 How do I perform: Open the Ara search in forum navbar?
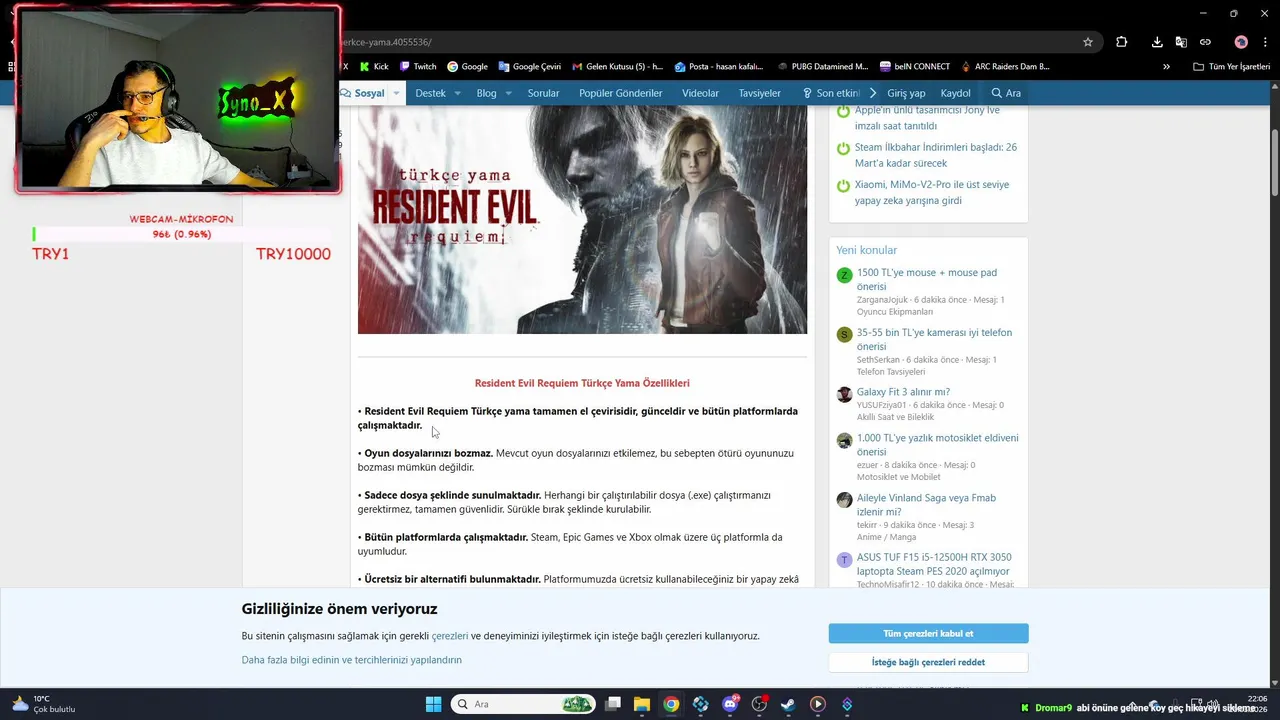click(1006, 93)
